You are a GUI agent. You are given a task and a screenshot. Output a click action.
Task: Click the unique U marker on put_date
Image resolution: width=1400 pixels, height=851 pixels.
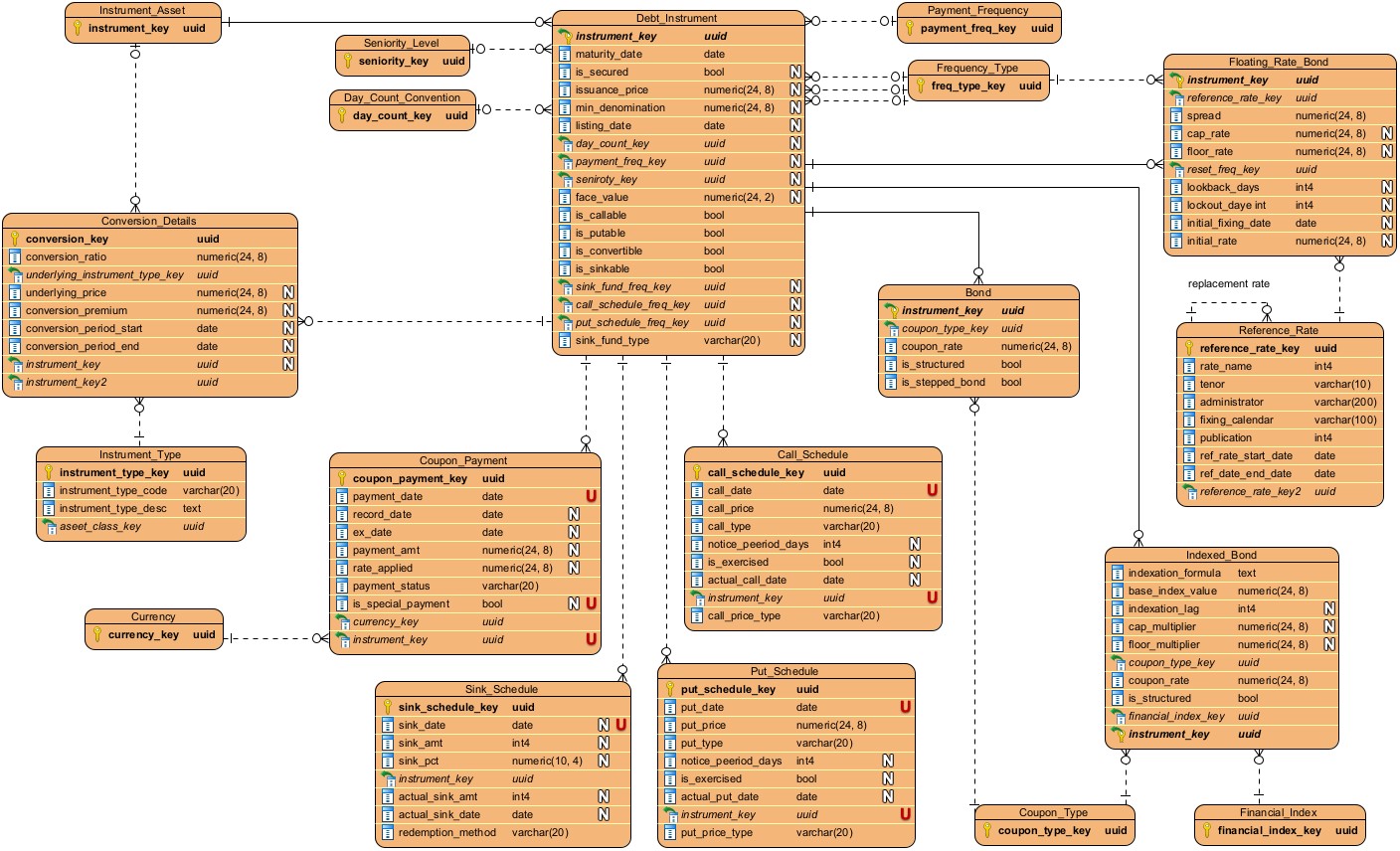[x=906, y=707]
